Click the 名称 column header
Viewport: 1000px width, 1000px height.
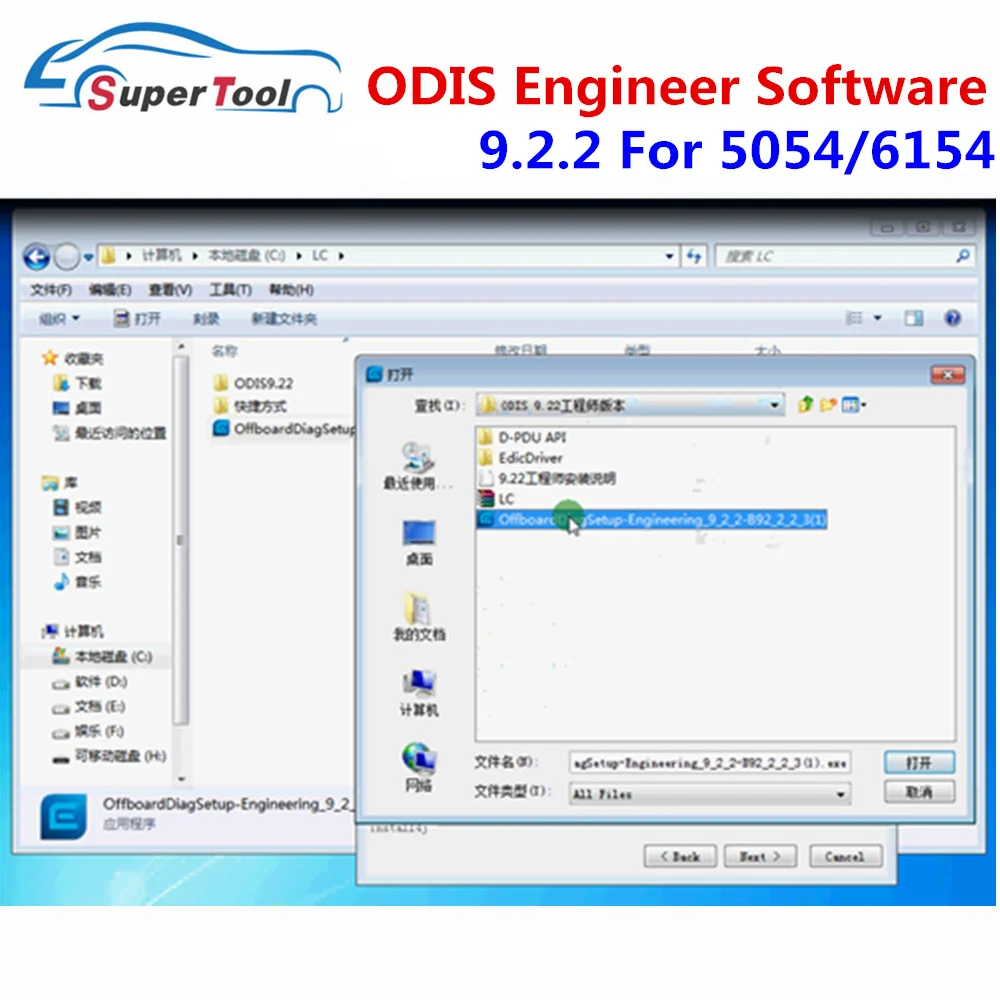pos(224,351)
